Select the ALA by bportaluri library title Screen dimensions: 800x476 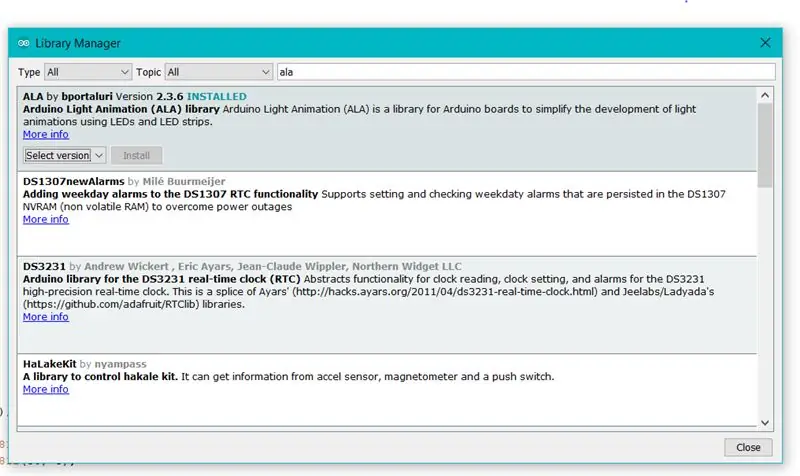tap(67, 96)
